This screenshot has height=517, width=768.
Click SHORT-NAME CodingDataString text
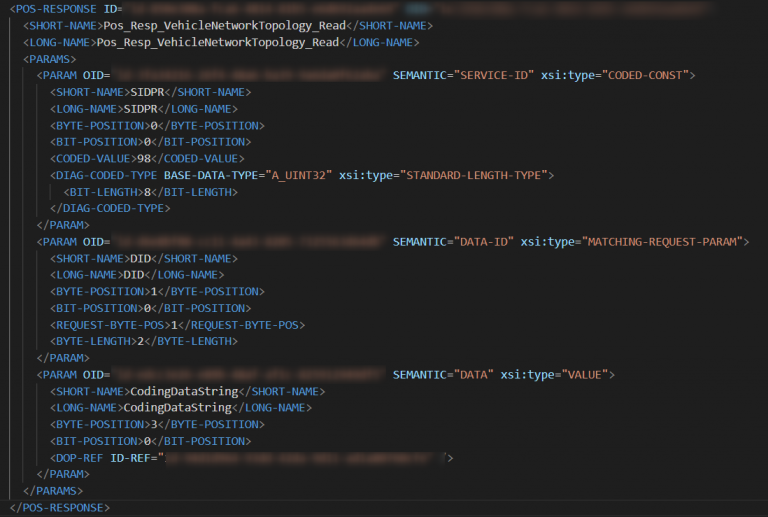click(184, 391)
